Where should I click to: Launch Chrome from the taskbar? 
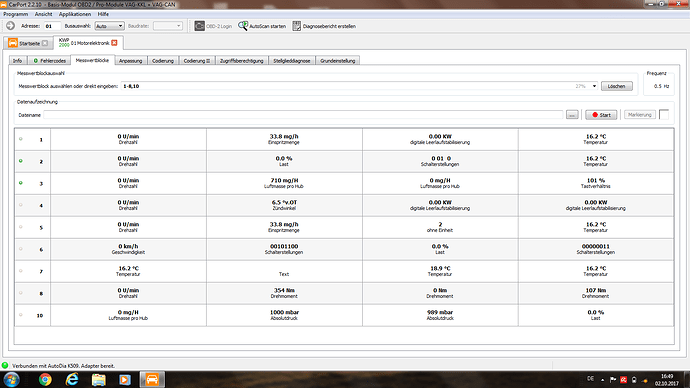pos(45,379)
